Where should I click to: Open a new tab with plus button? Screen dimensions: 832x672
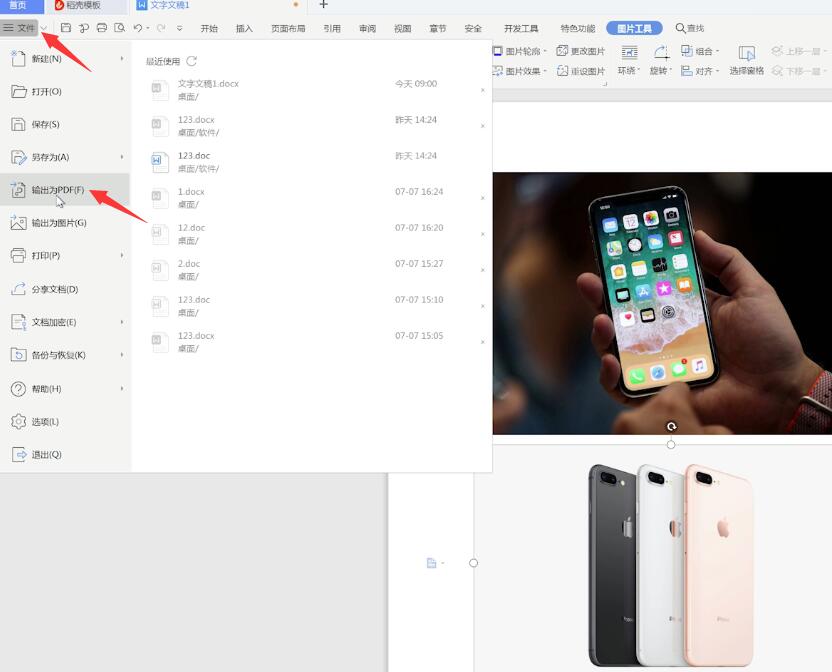coord(323,5)
